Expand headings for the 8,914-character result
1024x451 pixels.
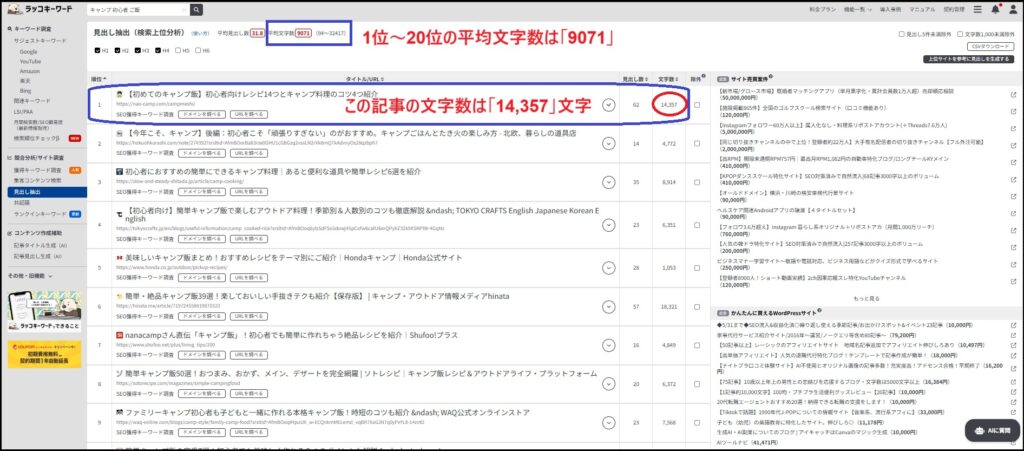tap(609, 181)
